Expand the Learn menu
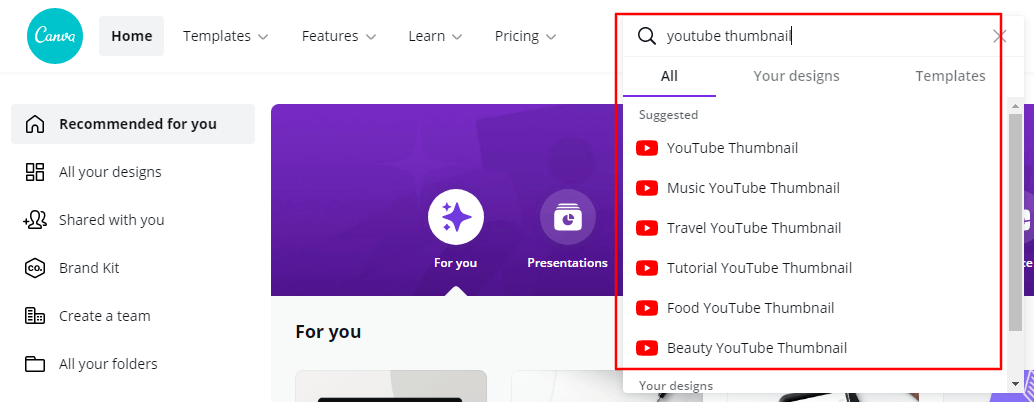This screenshot has height=402, width=1034. coord(435,36)
